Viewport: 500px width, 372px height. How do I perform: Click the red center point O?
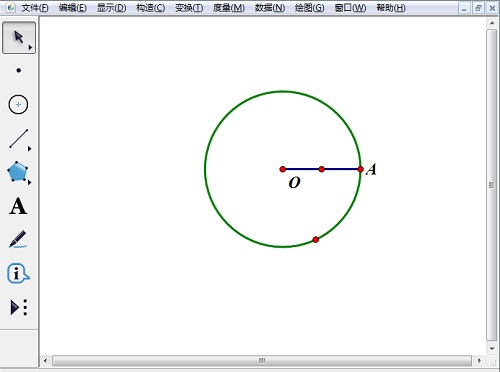[x=283, y=169]
